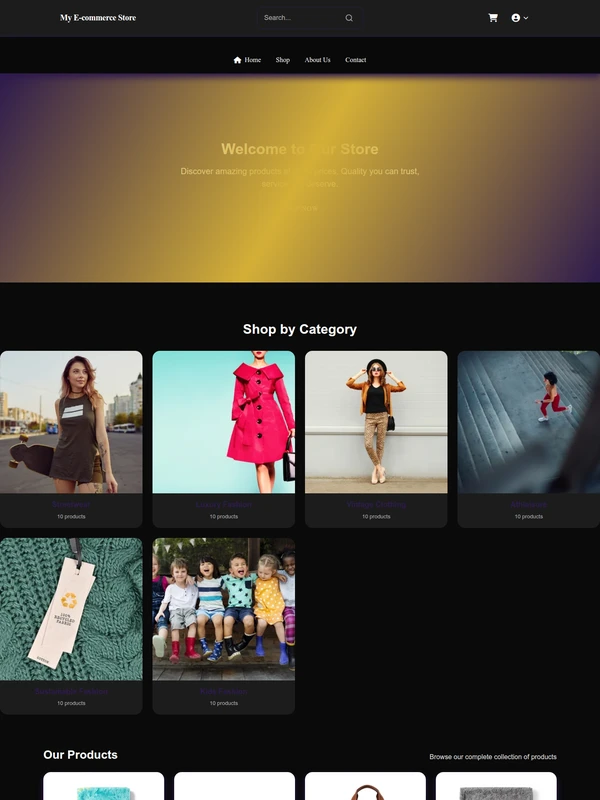The height and width of the screenshot is (800, 600).
Task: Open the shopping cart icon
Action: point(493,18)
